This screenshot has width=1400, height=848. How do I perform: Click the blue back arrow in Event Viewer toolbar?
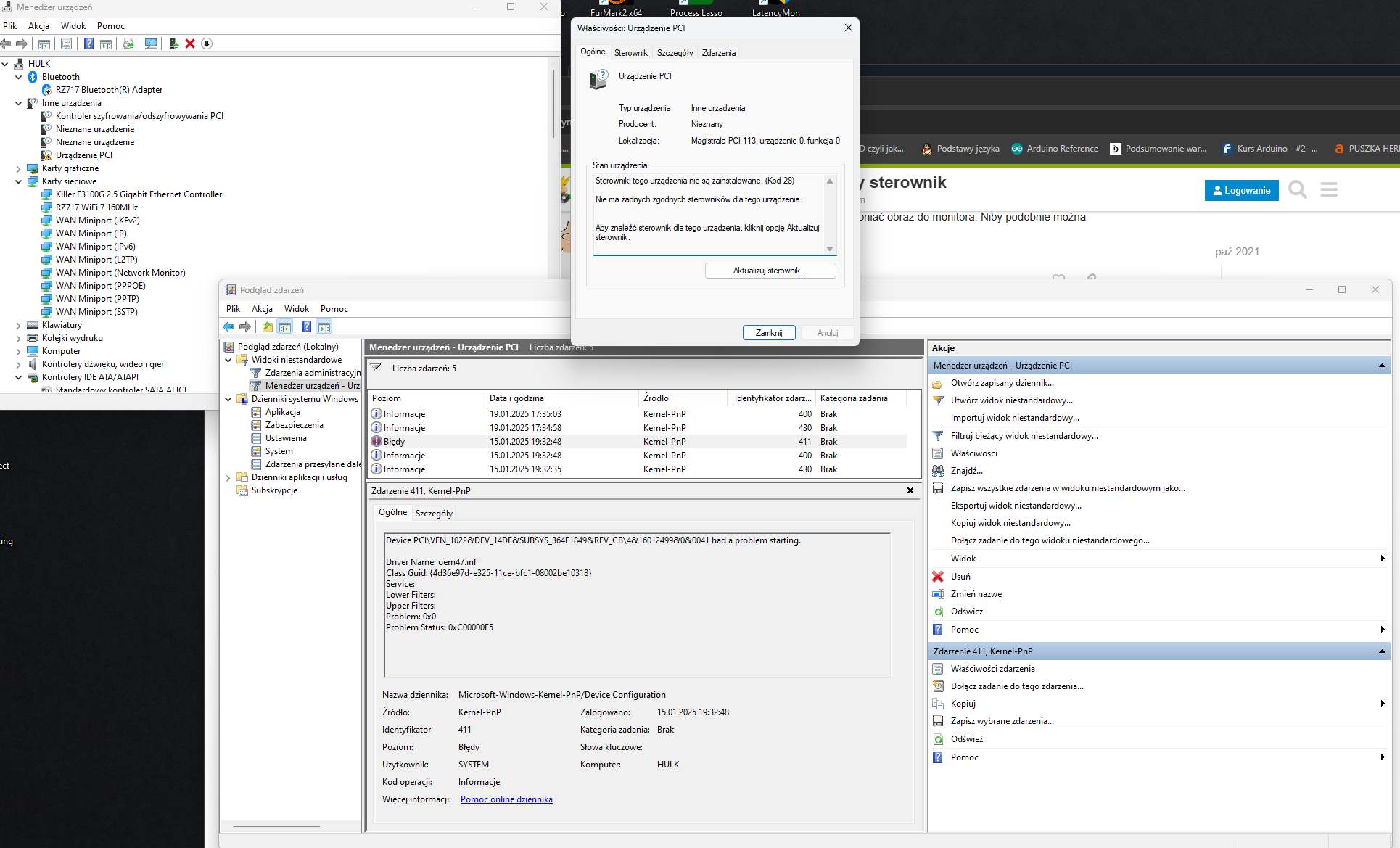[x=229, y=326]
